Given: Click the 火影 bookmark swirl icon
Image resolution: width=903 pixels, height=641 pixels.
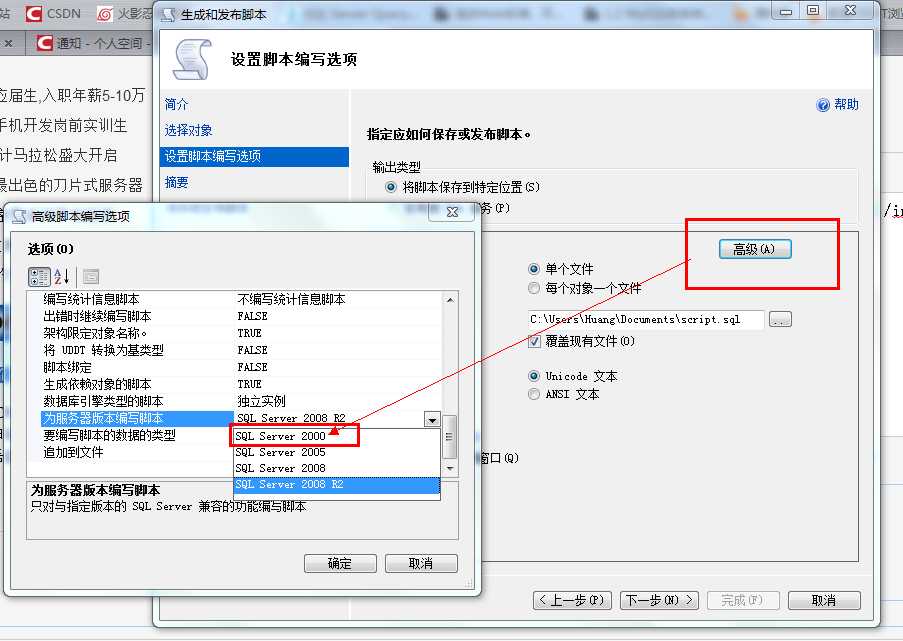Looking at the screenshot, I should coord(104,13).
